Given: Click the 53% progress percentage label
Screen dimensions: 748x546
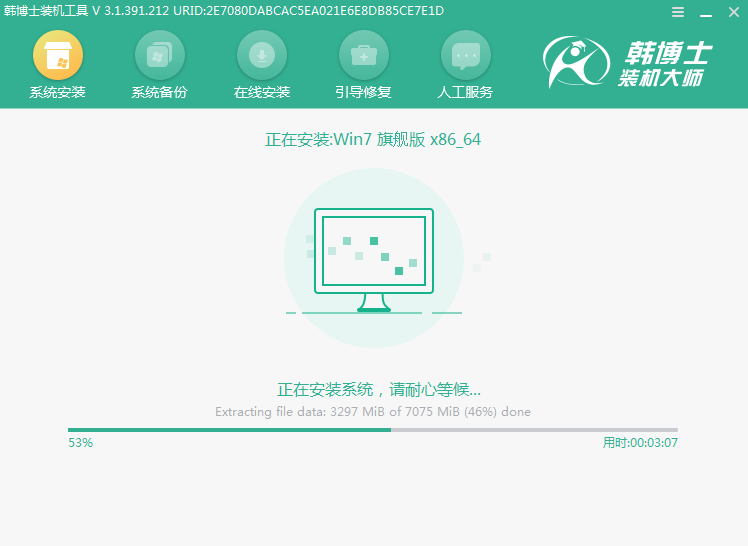Looking at the screenshot, I should pyautogui.click(x=80, y=442).
